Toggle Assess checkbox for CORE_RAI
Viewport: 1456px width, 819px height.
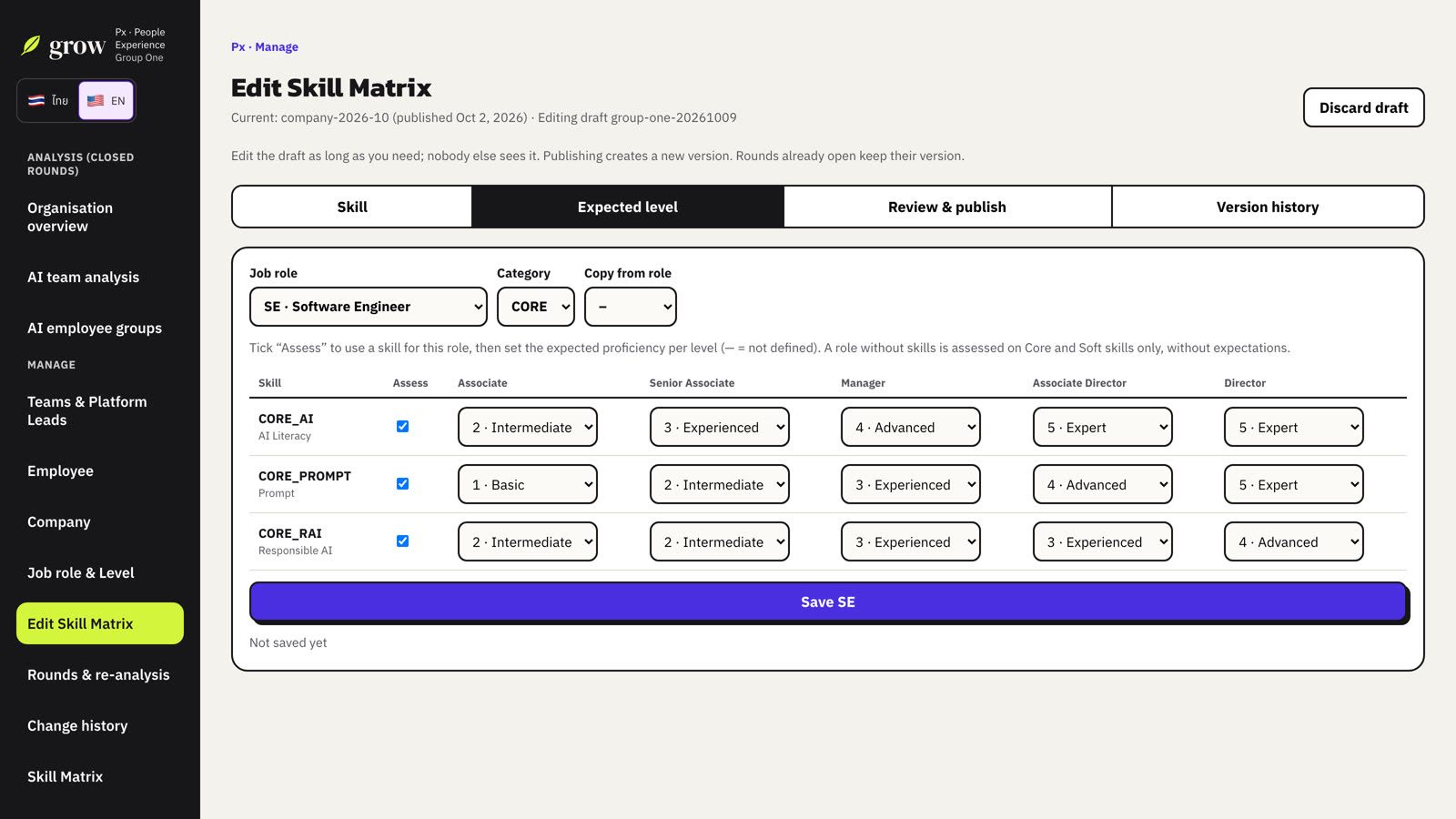tap(402, 541)
